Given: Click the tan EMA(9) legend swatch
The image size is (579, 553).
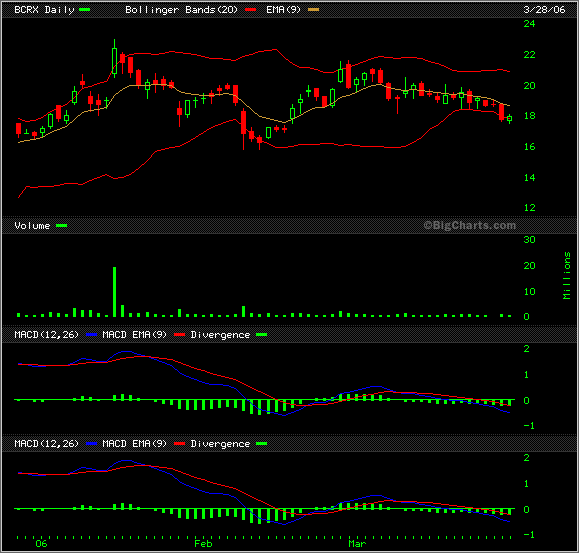Looking at the screenshot, I should (313, 10).
